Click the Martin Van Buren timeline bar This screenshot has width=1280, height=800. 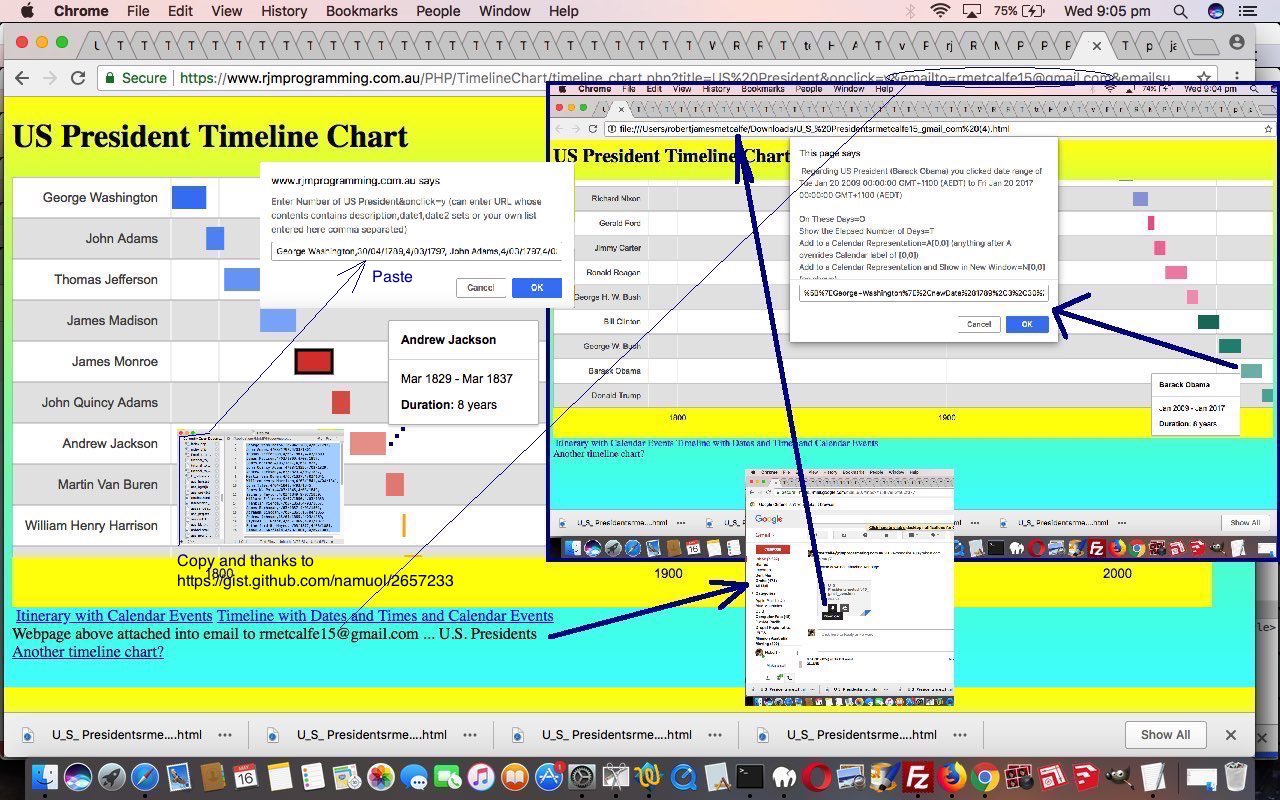pos(394,484)
